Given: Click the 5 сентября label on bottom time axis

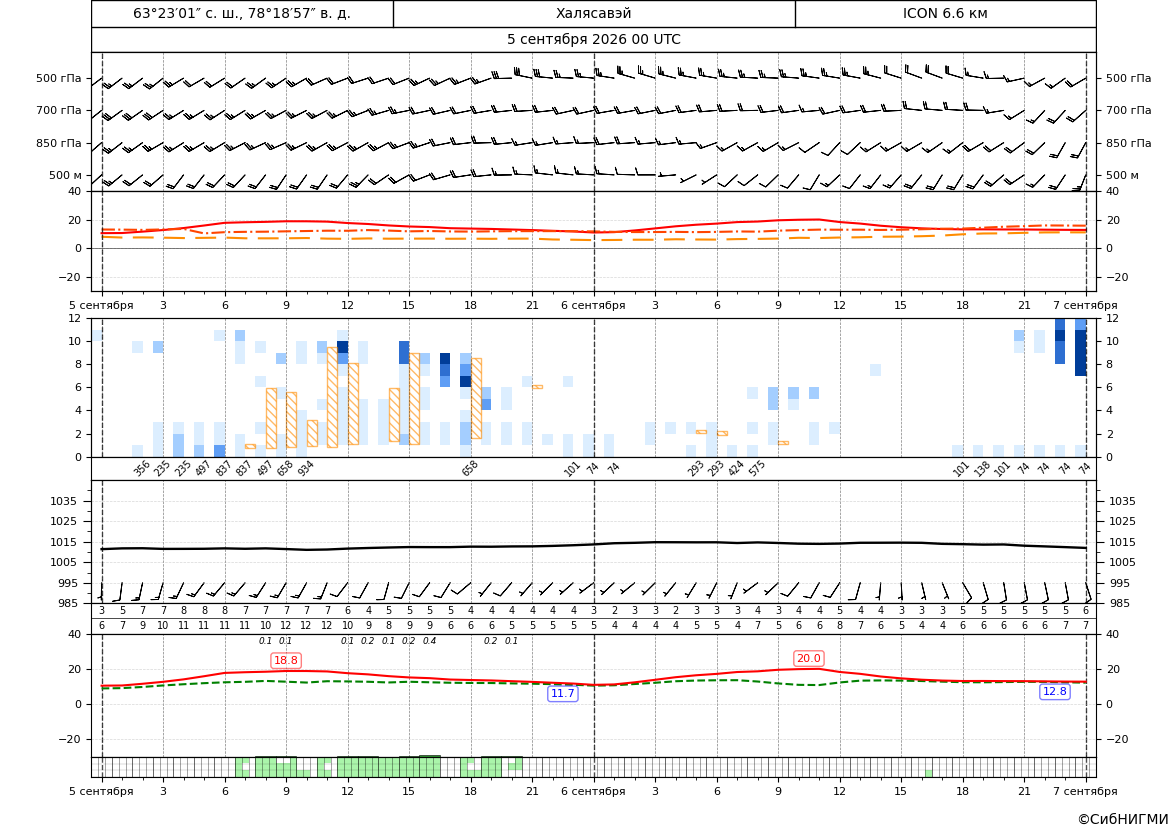Looking at the screenshot, I should [101, 791].
